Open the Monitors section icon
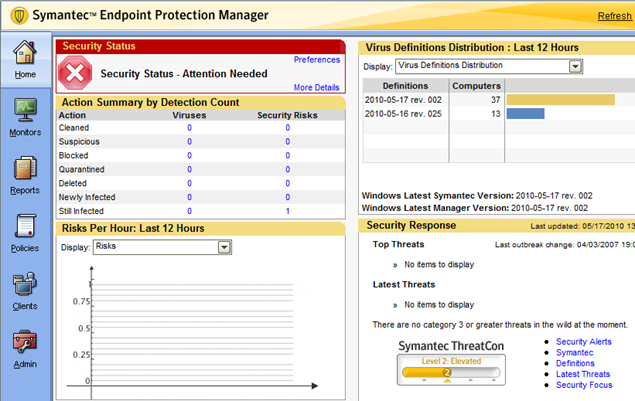This screenshot has width=635, height=401. 25,110
